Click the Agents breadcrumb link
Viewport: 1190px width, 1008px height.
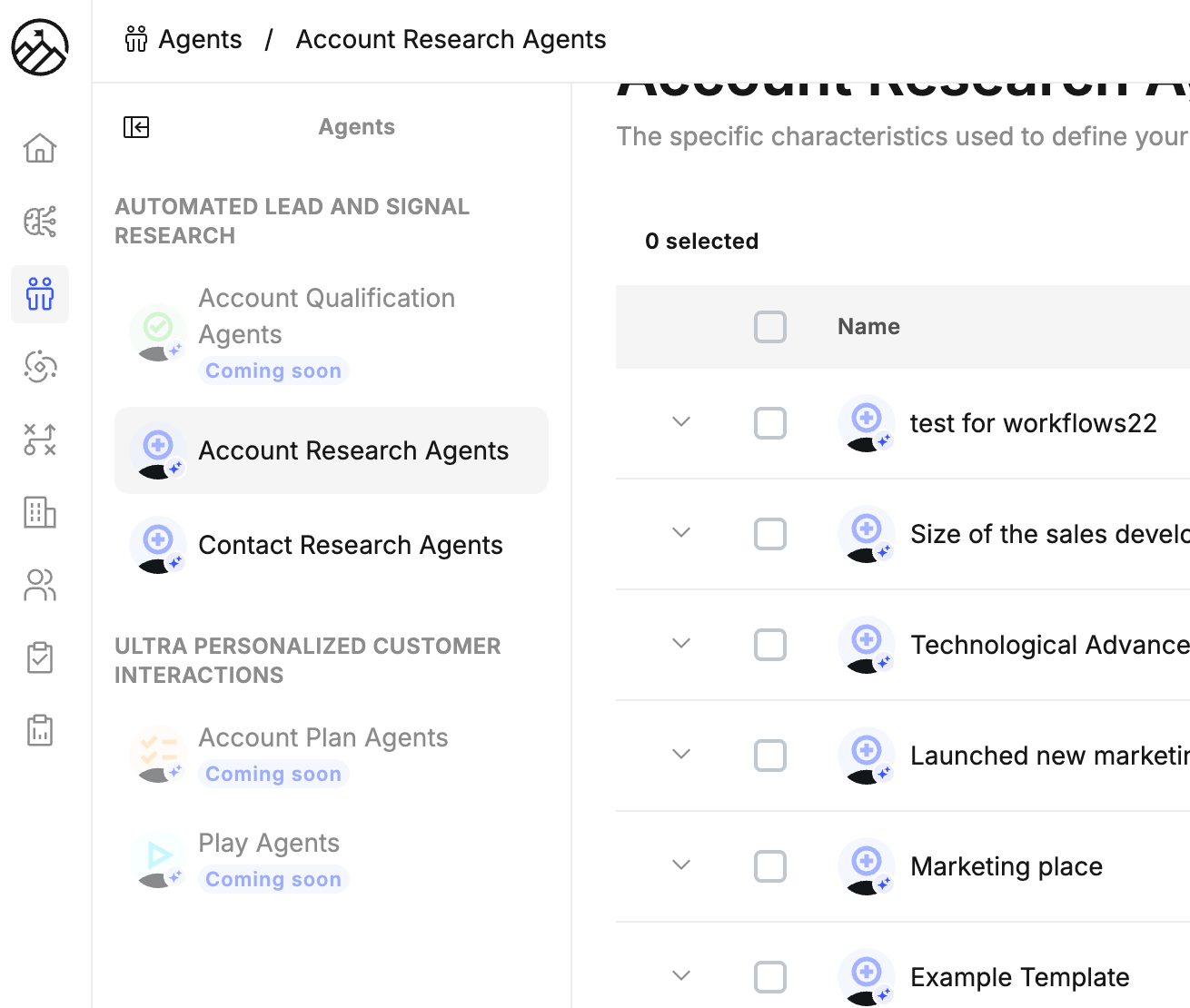(x=200, y=40)
